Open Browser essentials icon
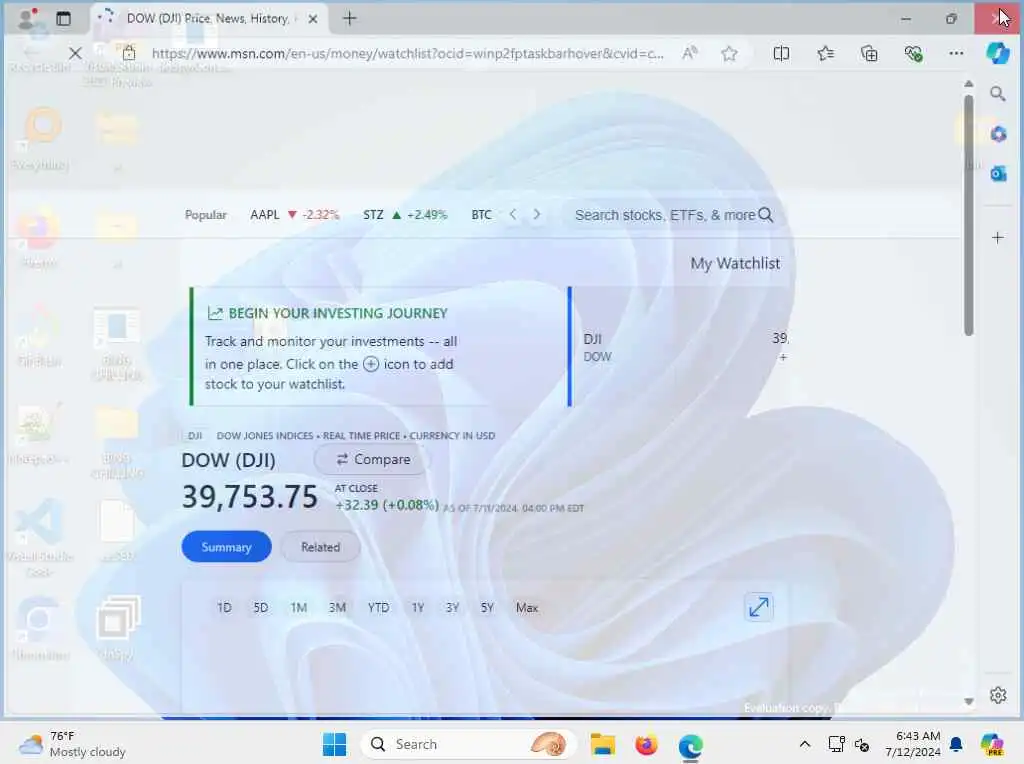 [913, 54]
